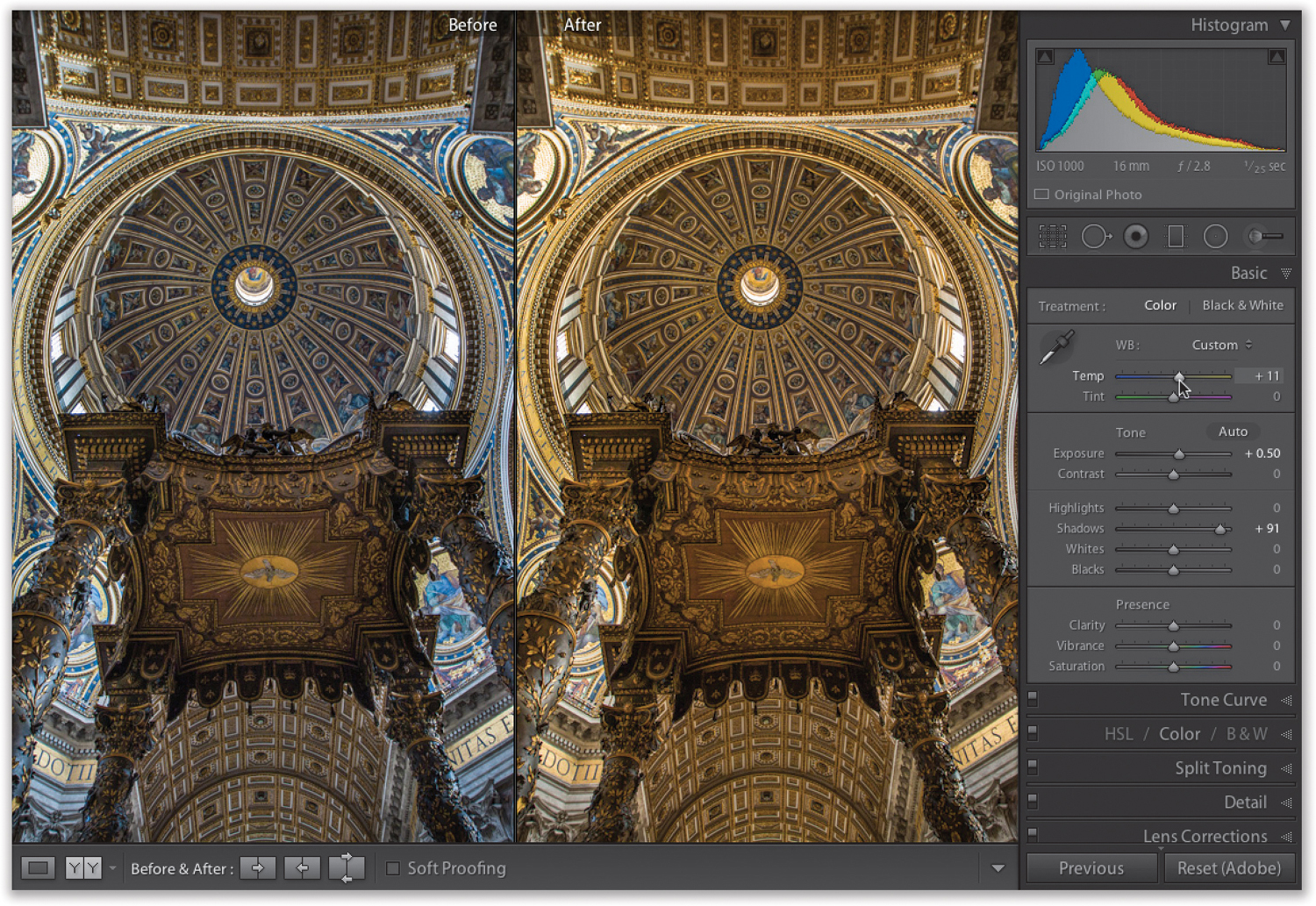Click inside the histogram graph
1316x906 pixels.
(1161, 100)
